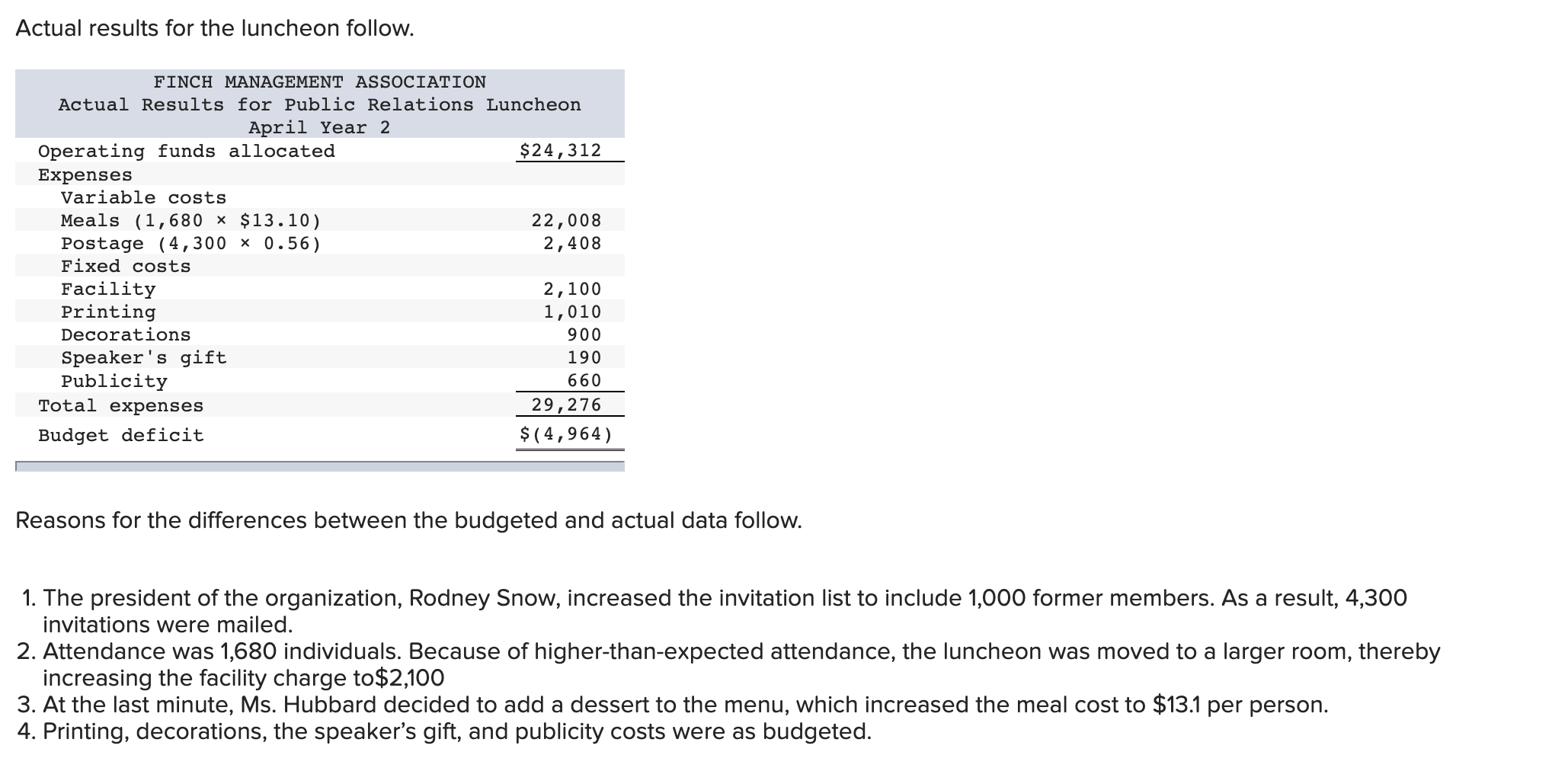Click the Facility cost 2,100
The height and width of the screenshot is (771, 1568).
[x=572, y=290]
